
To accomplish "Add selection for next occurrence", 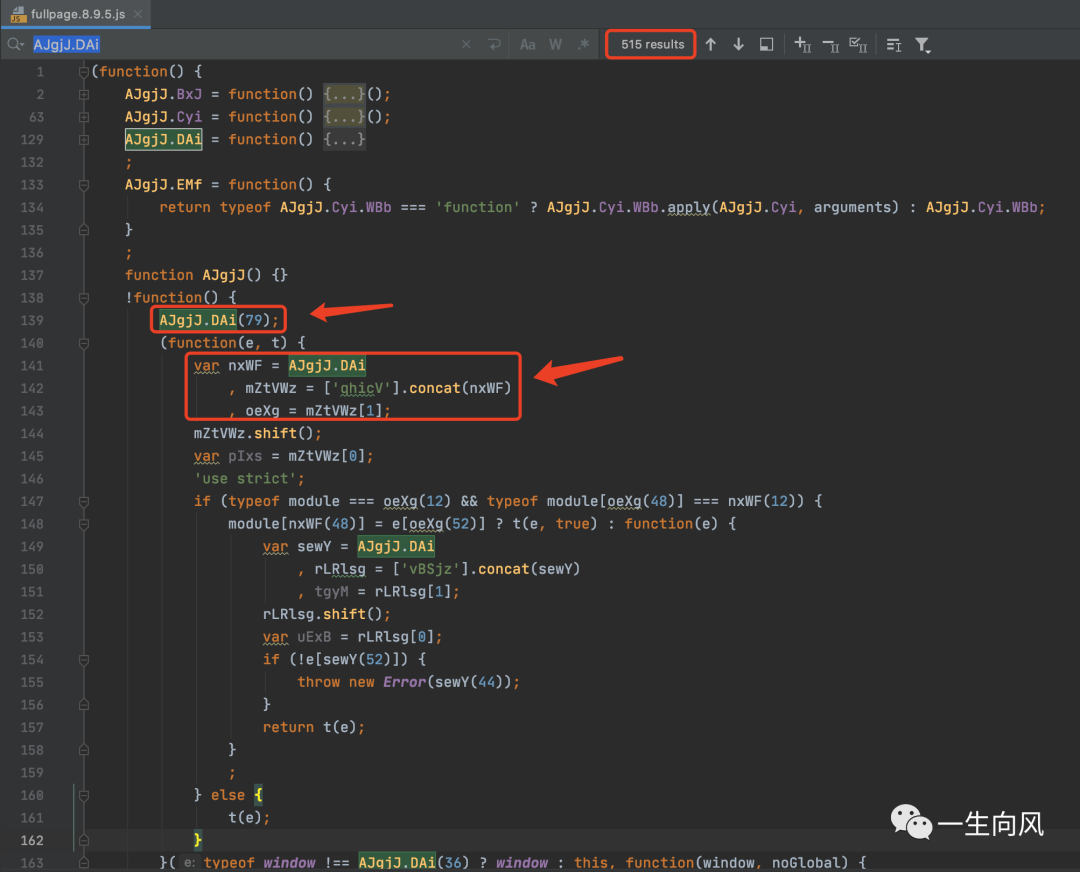I will tap(802, 45).
